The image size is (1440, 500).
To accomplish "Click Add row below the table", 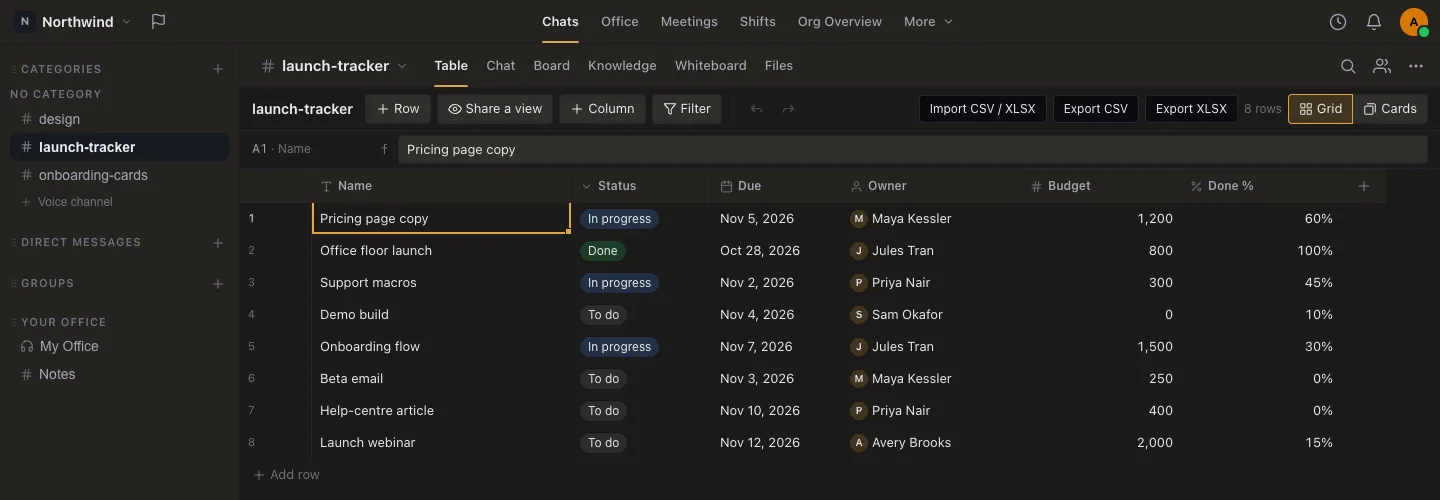I will pos(287,474).
